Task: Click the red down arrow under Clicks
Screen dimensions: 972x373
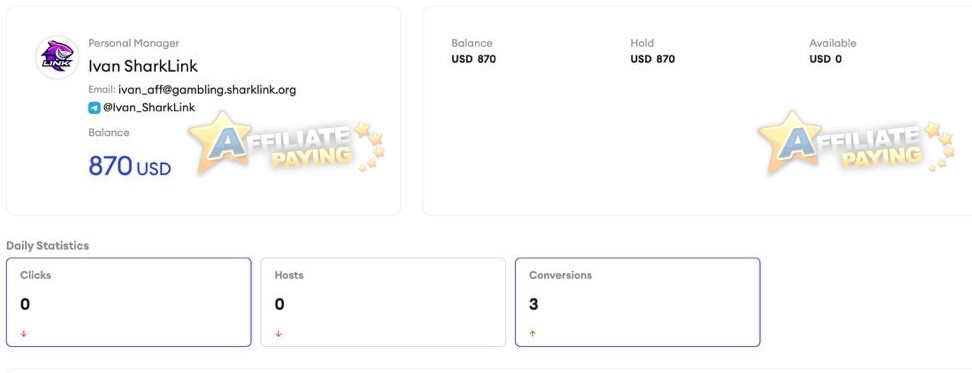Action: 24,333
